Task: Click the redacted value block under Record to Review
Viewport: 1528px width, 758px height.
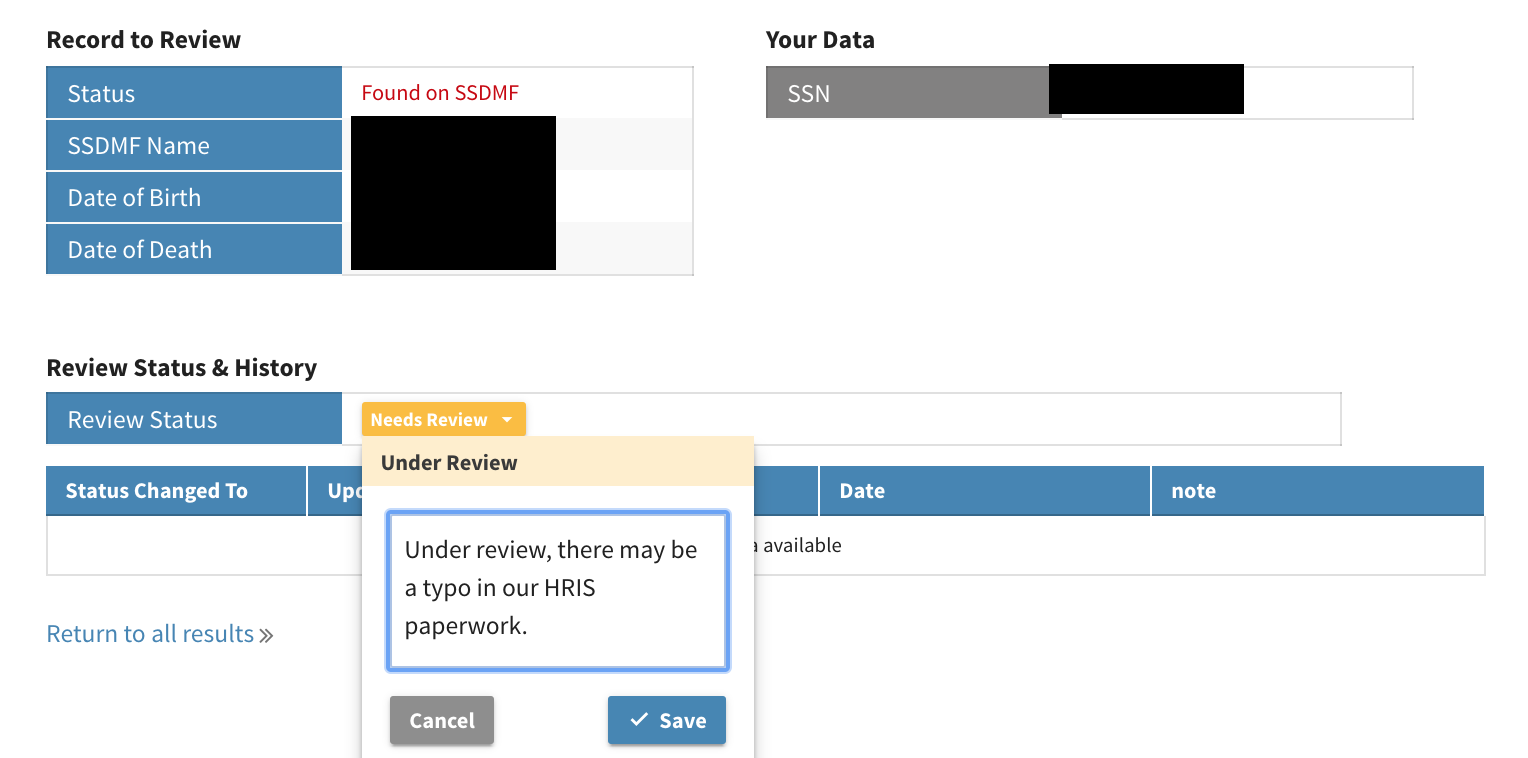Action: pos(453,193)
